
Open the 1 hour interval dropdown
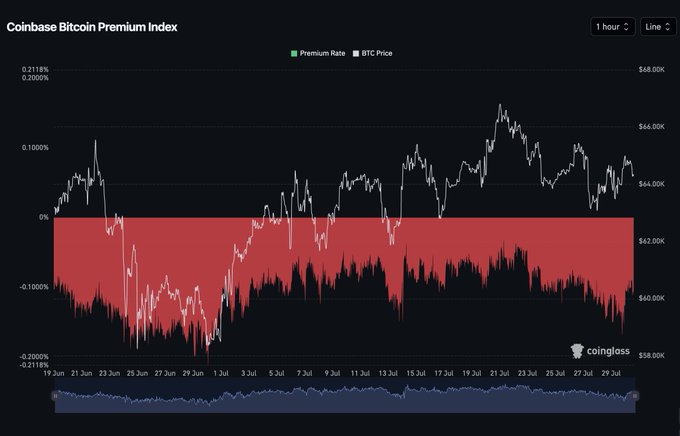coord(612,27)
